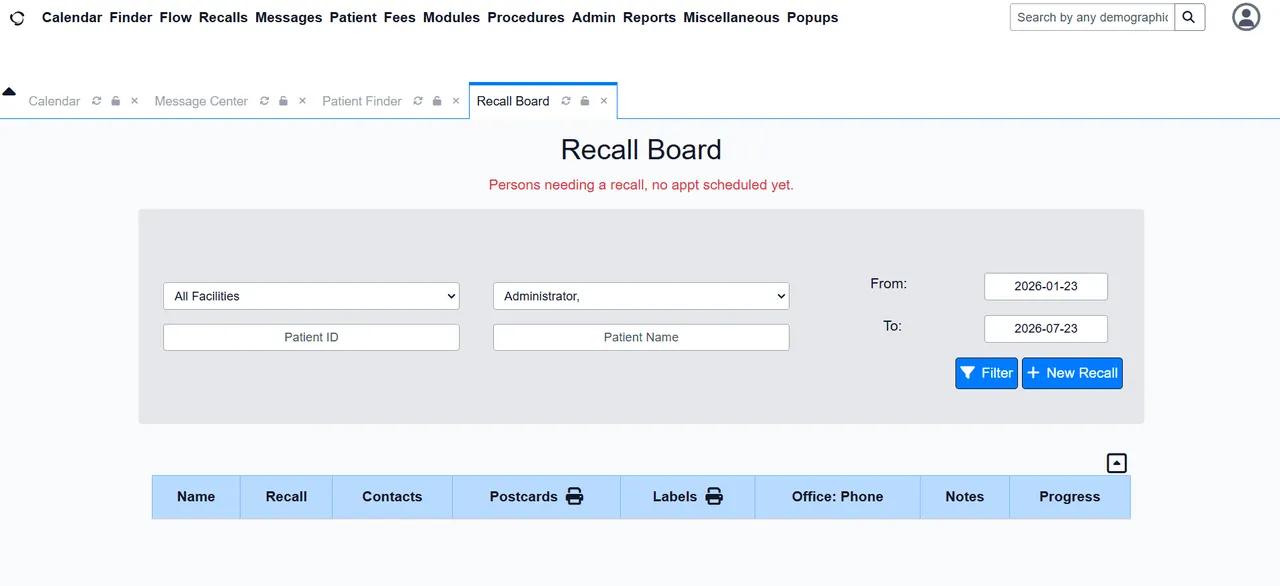Viewport: 1280px width, 586px height.
Task: Lock the Calendar tab
Action: point(116,101)
